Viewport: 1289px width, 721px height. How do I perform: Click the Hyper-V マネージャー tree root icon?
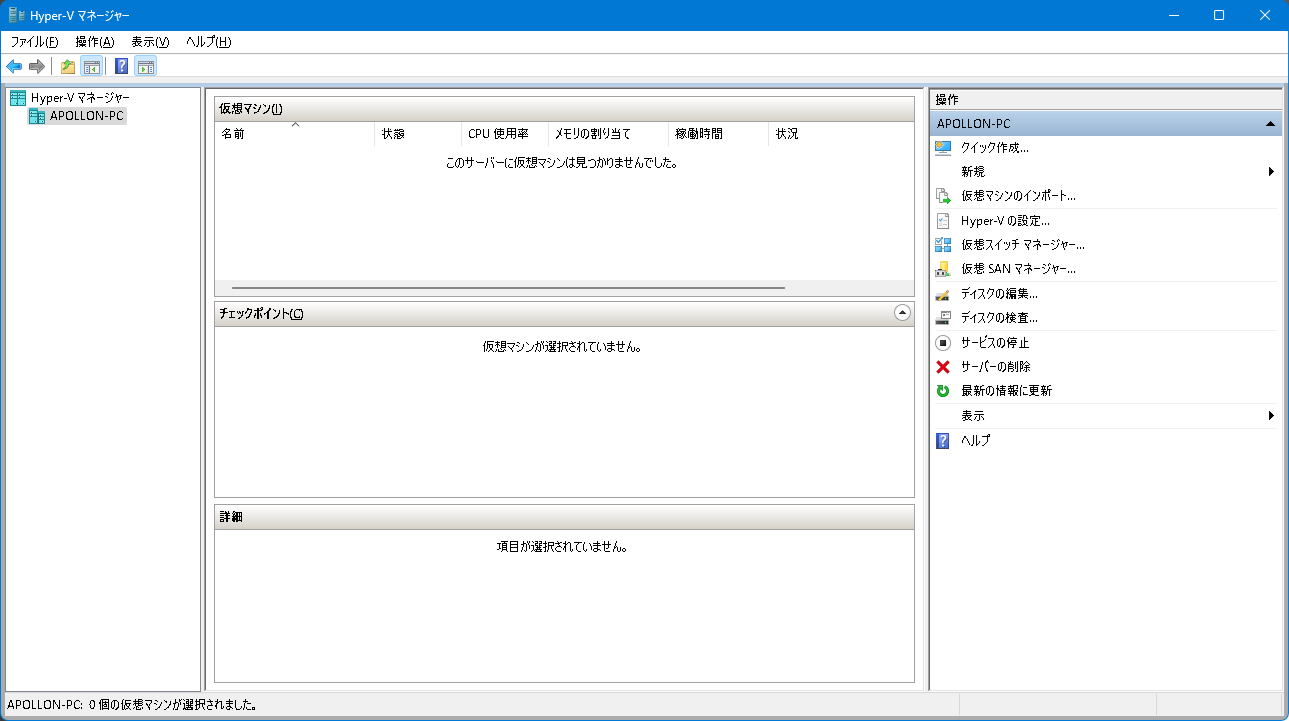(x=18, y=98)
